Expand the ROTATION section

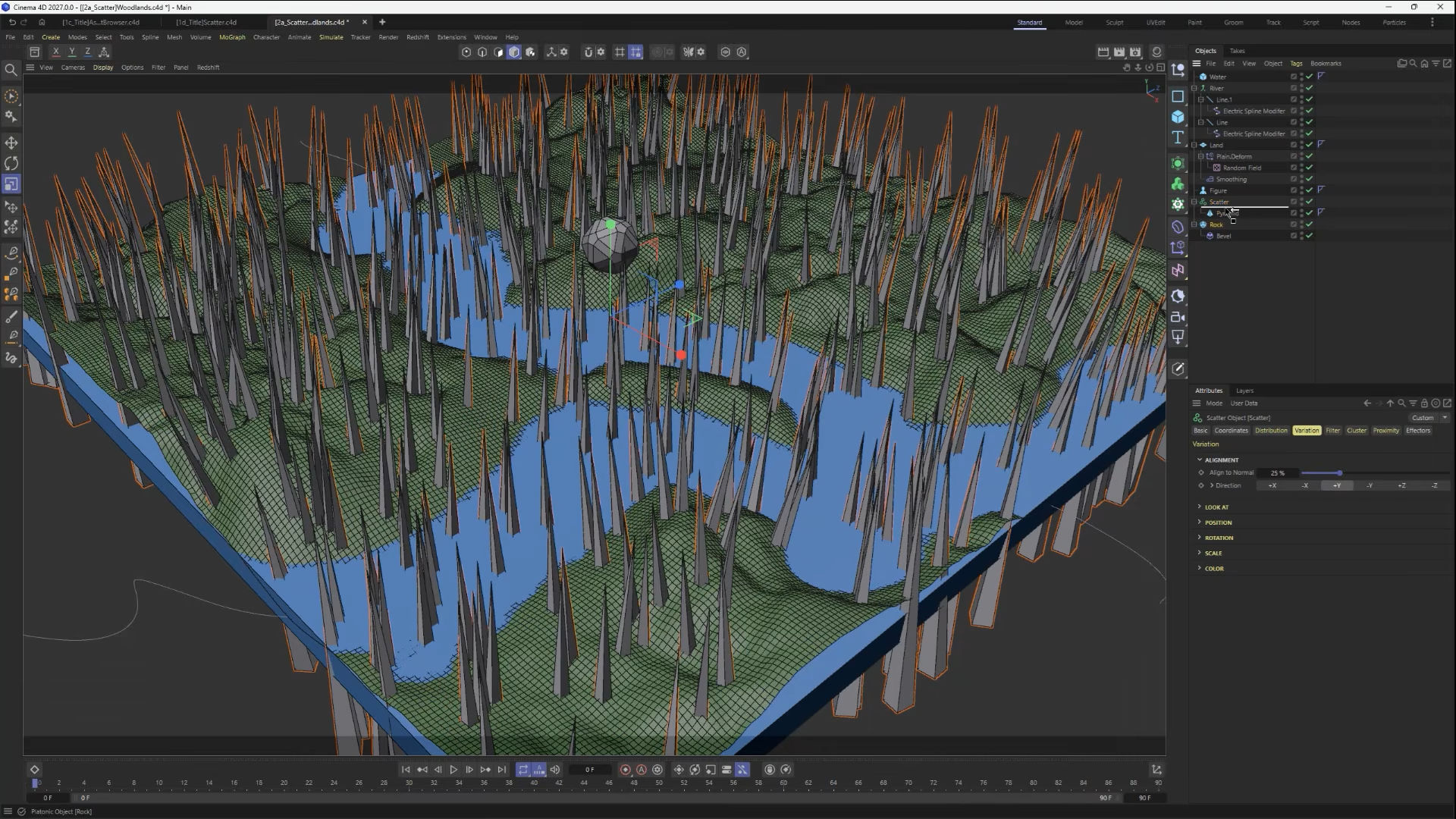point(1199,538)
